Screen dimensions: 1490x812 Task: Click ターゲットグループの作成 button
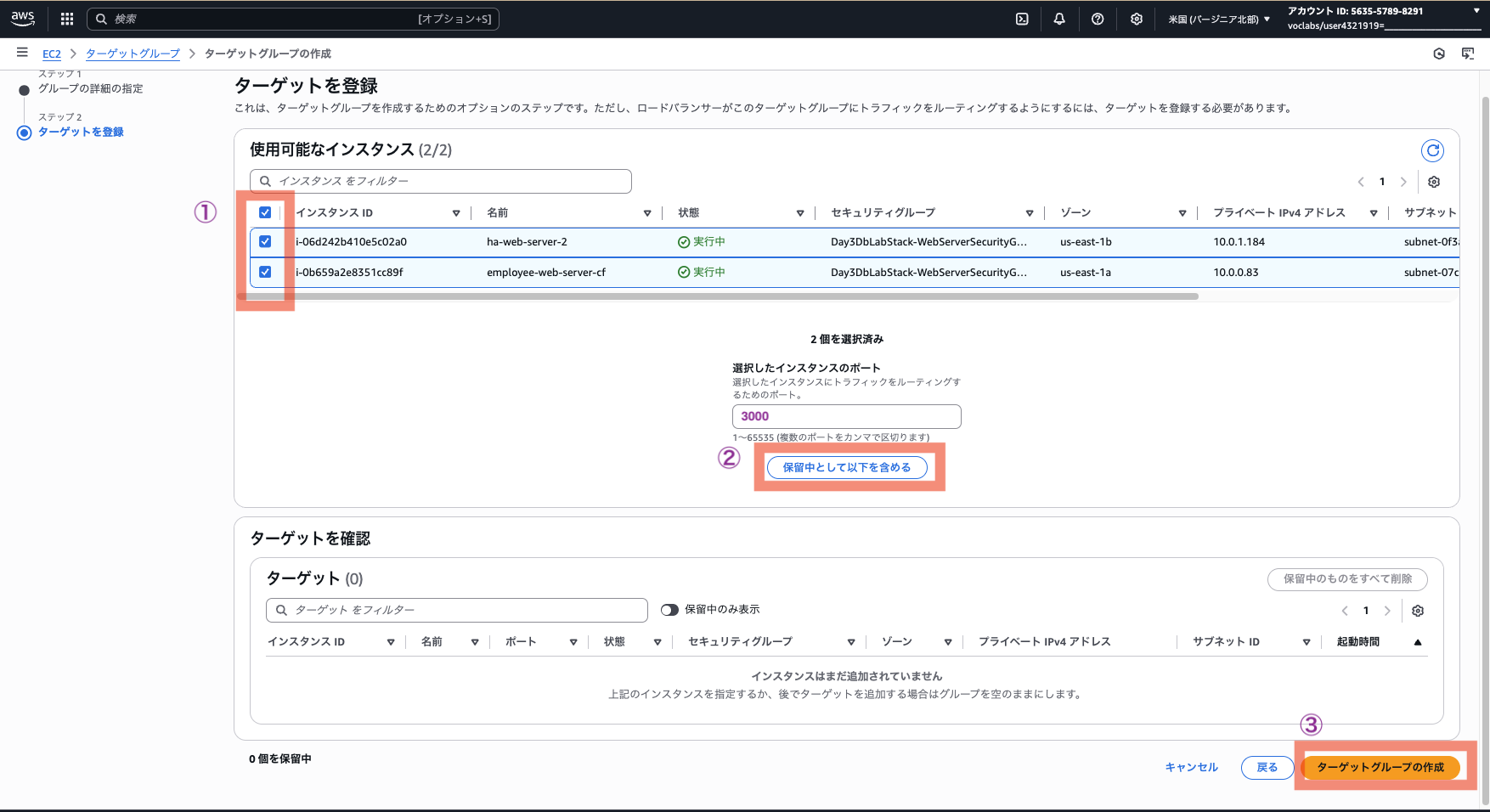pyautogui.click(x=1380, y=767)
